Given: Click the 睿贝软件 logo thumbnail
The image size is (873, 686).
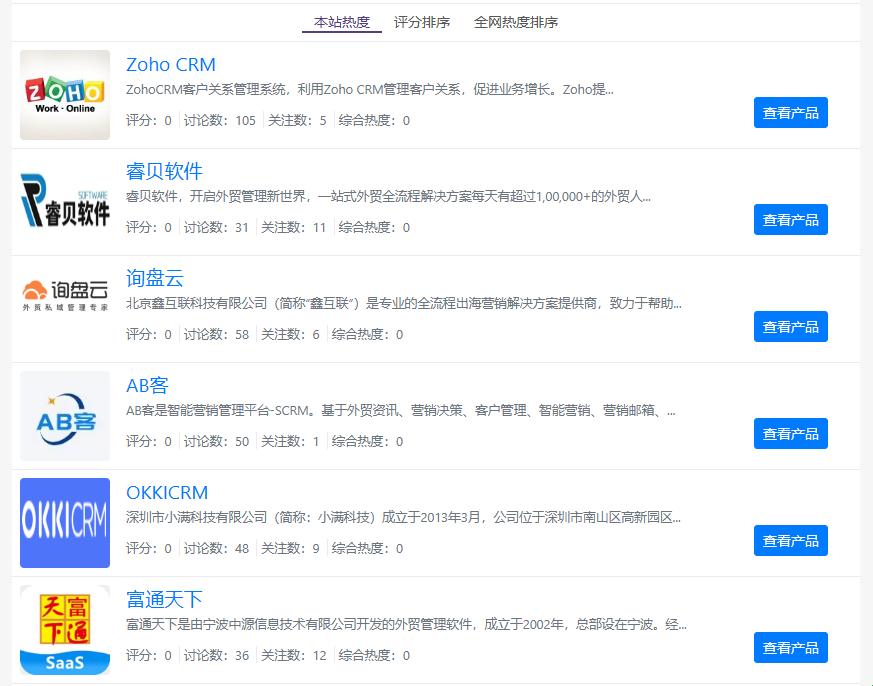Looking at the screenshot, I should pos(65,202).
